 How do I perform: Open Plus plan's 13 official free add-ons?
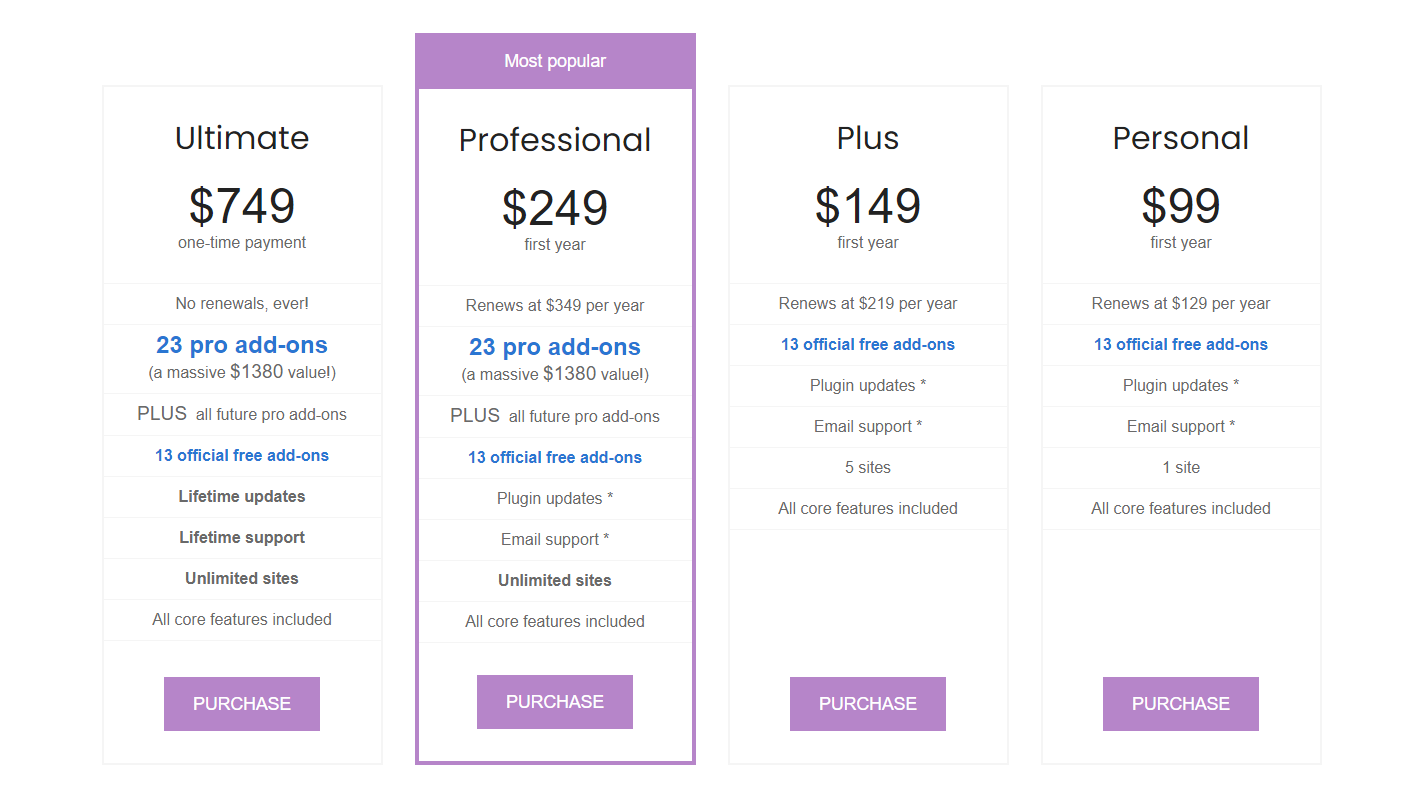(868, 345)
